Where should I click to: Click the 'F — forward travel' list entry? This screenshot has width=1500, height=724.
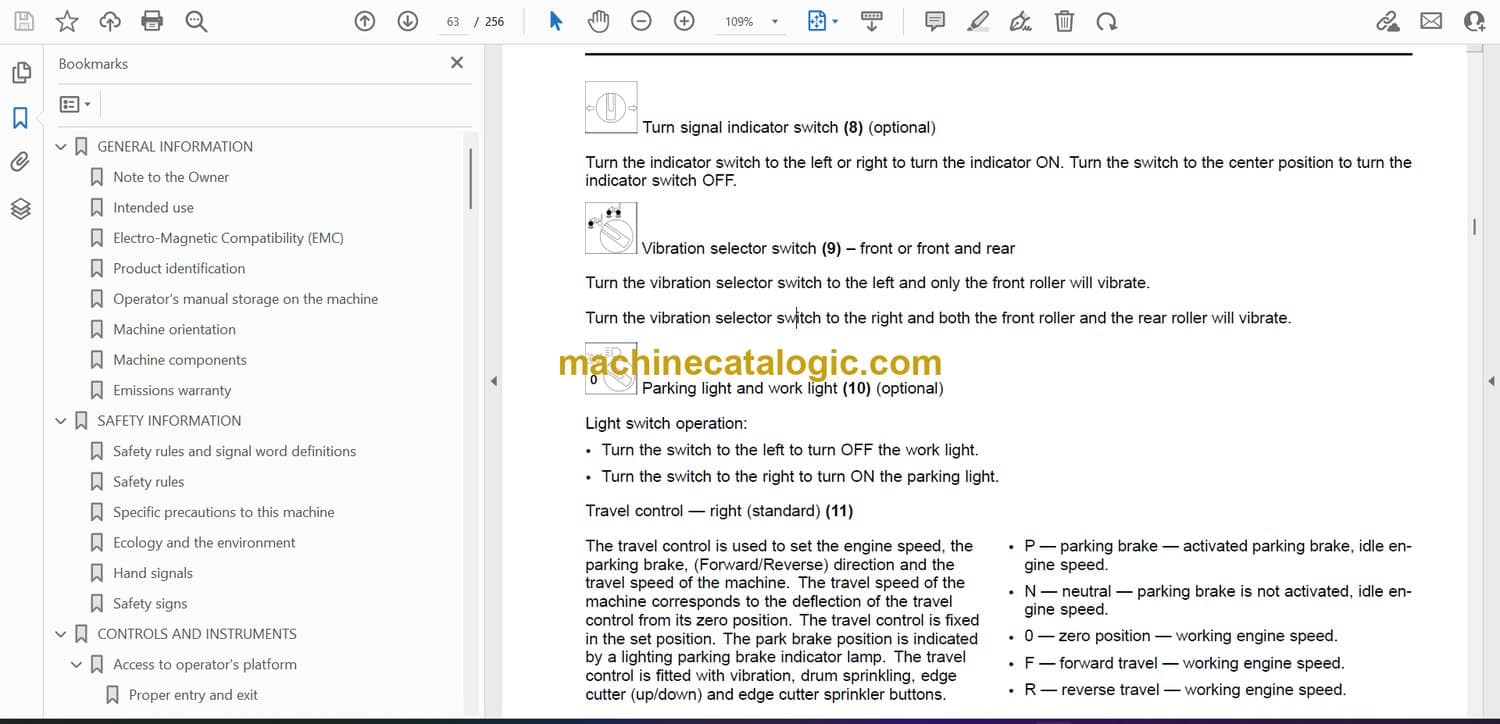1184,663
